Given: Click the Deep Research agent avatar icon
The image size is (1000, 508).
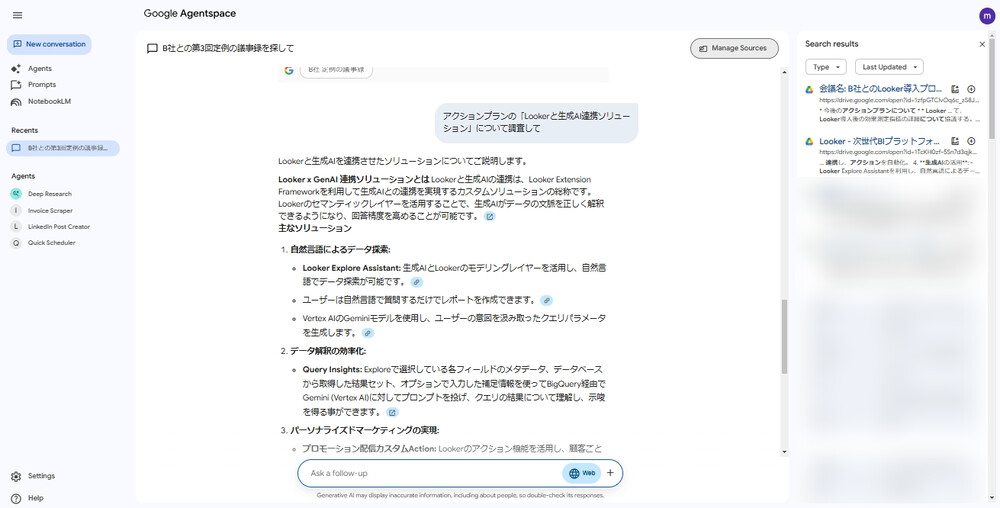Looking at the screenshot, I should pos(16,194).
